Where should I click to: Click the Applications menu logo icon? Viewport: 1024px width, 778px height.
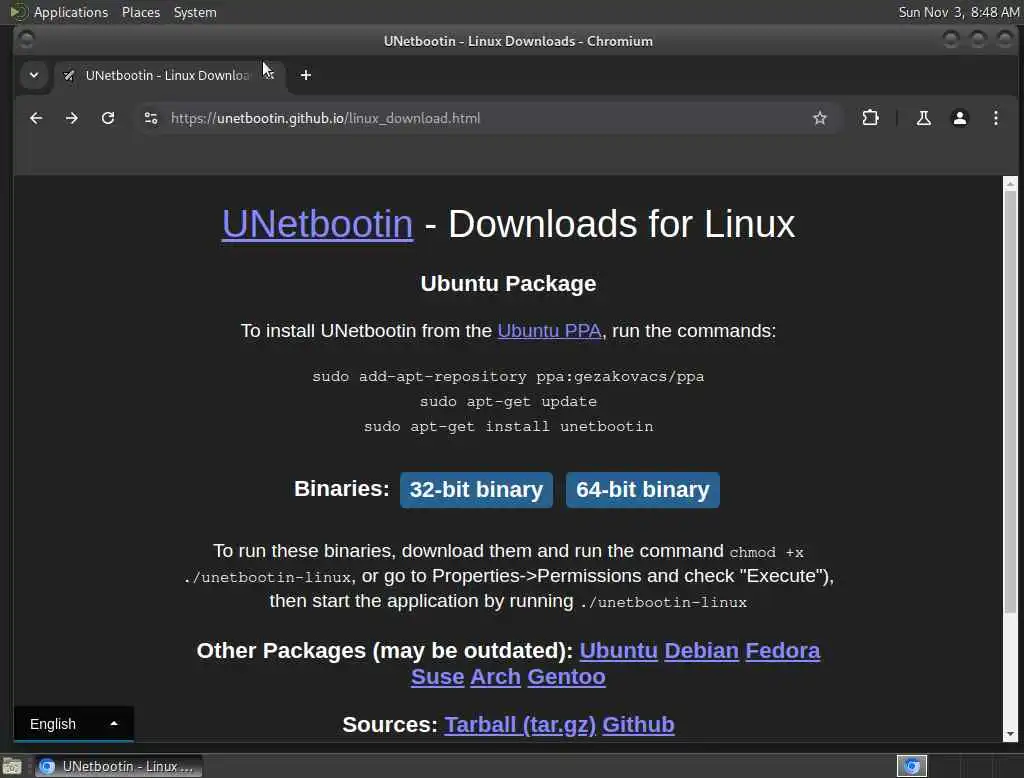click(19, 12)
